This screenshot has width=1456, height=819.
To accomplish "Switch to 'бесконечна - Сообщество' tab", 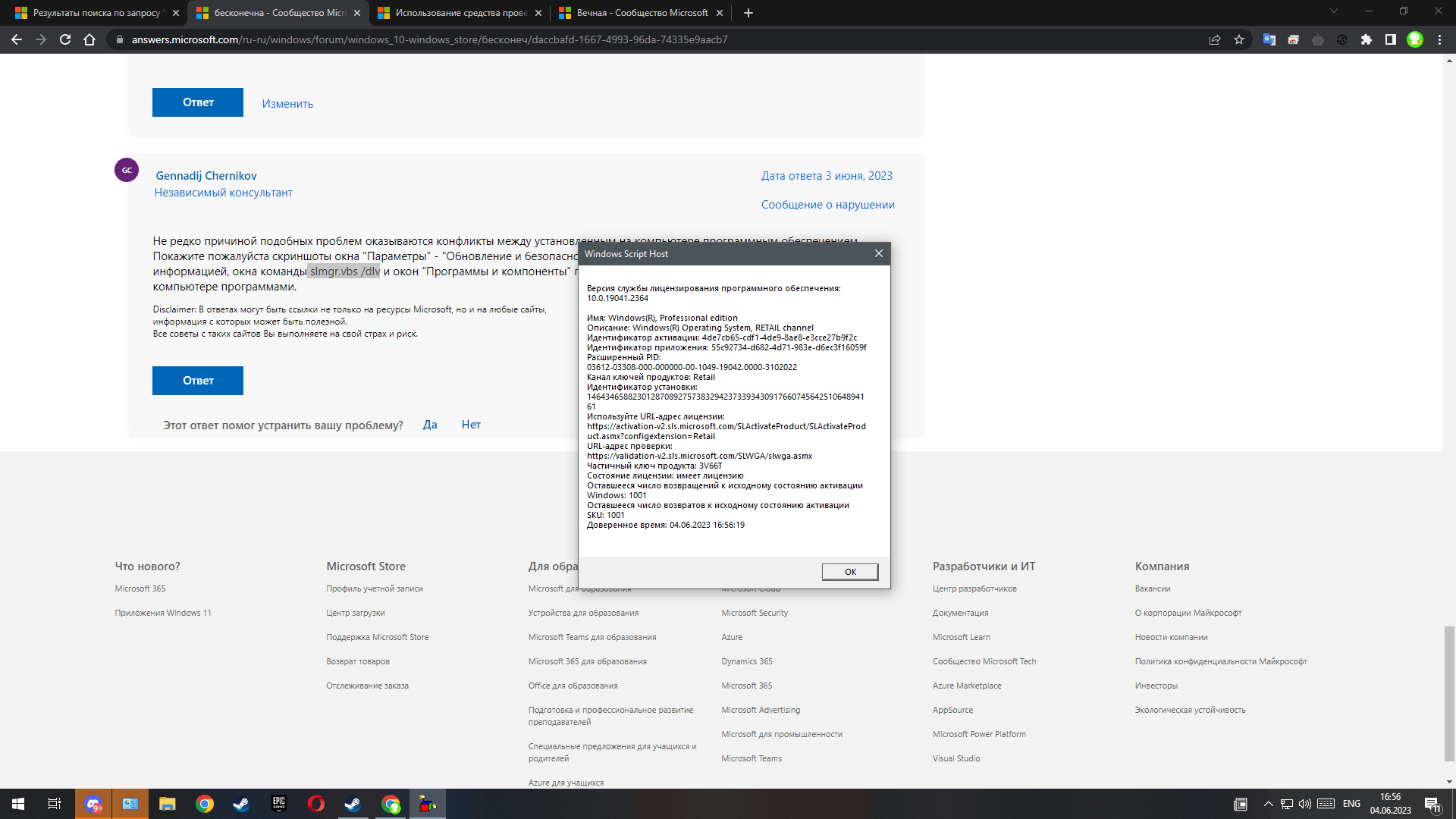I will (x=278, y=13).
